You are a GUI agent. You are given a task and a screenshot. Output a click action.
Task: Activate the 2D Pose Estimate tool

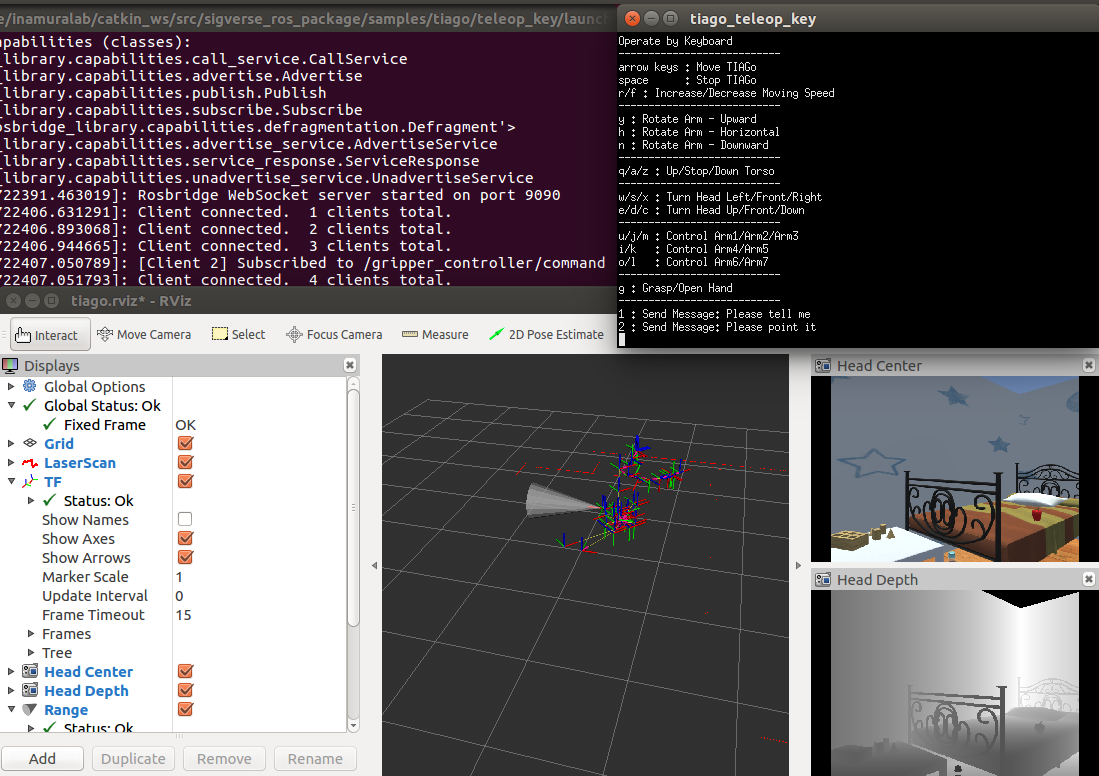[x=546, y=335]
